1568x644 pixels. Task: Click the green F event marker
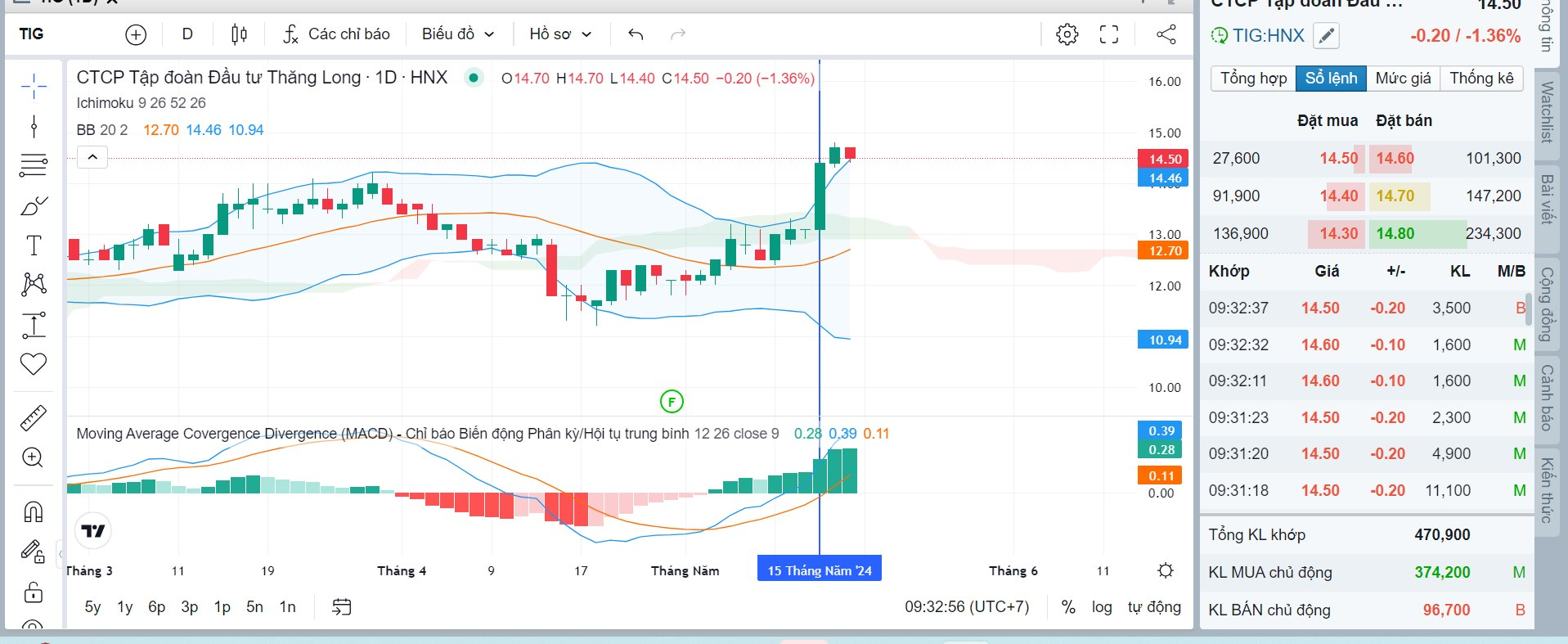(672, 401)
